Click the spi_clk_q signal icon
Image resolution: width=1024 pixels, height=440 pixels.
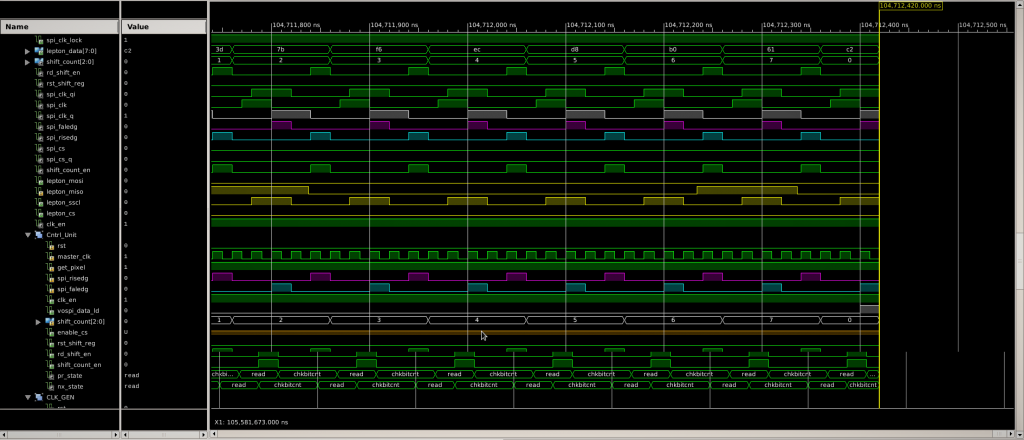click(x=39, y=116)
